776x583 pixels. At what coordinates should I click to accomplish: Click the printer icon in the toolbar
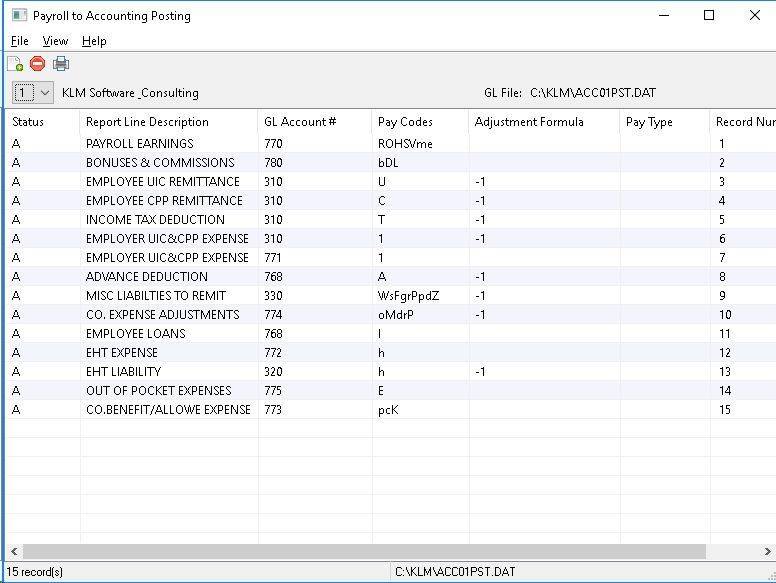coord(61,64)
